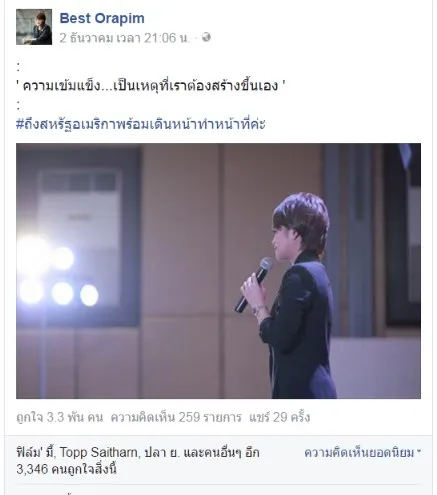The height and width of the screenshot is (495, 437).
Task: Open ความคิดเห็น 259 รายการ comments count
Action: coord(176,417)
